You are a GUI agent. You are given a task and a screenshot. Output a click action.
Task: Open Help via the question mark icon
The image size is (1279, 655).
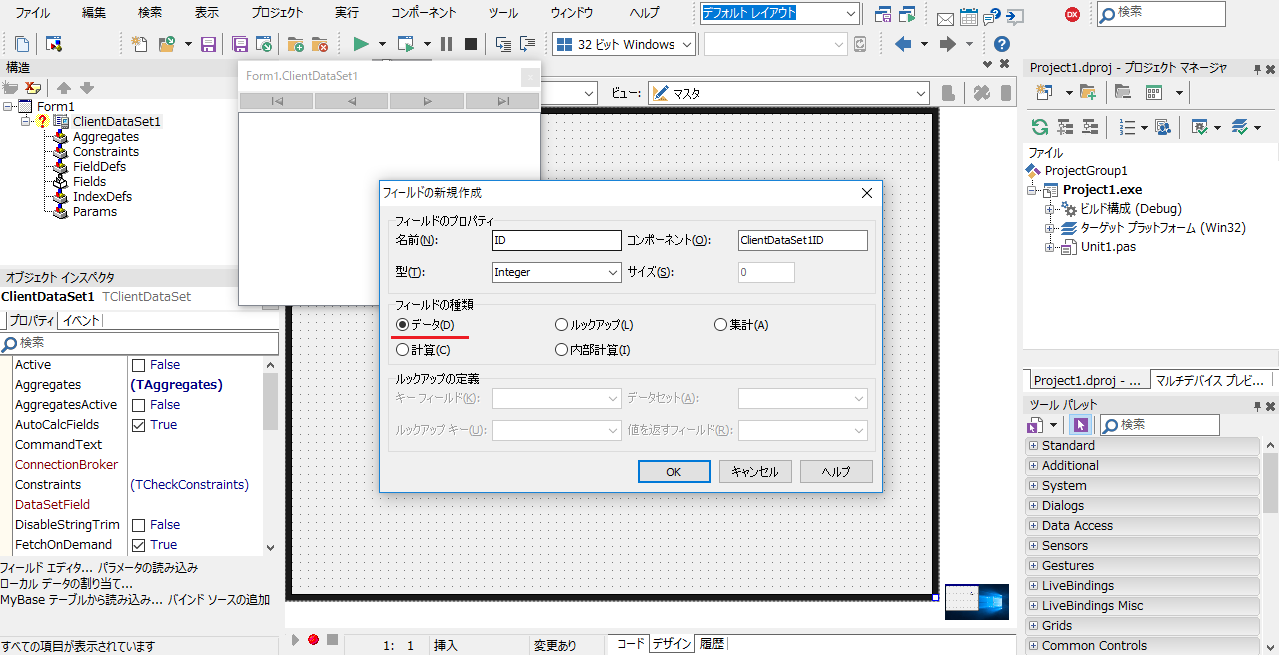1001,44
